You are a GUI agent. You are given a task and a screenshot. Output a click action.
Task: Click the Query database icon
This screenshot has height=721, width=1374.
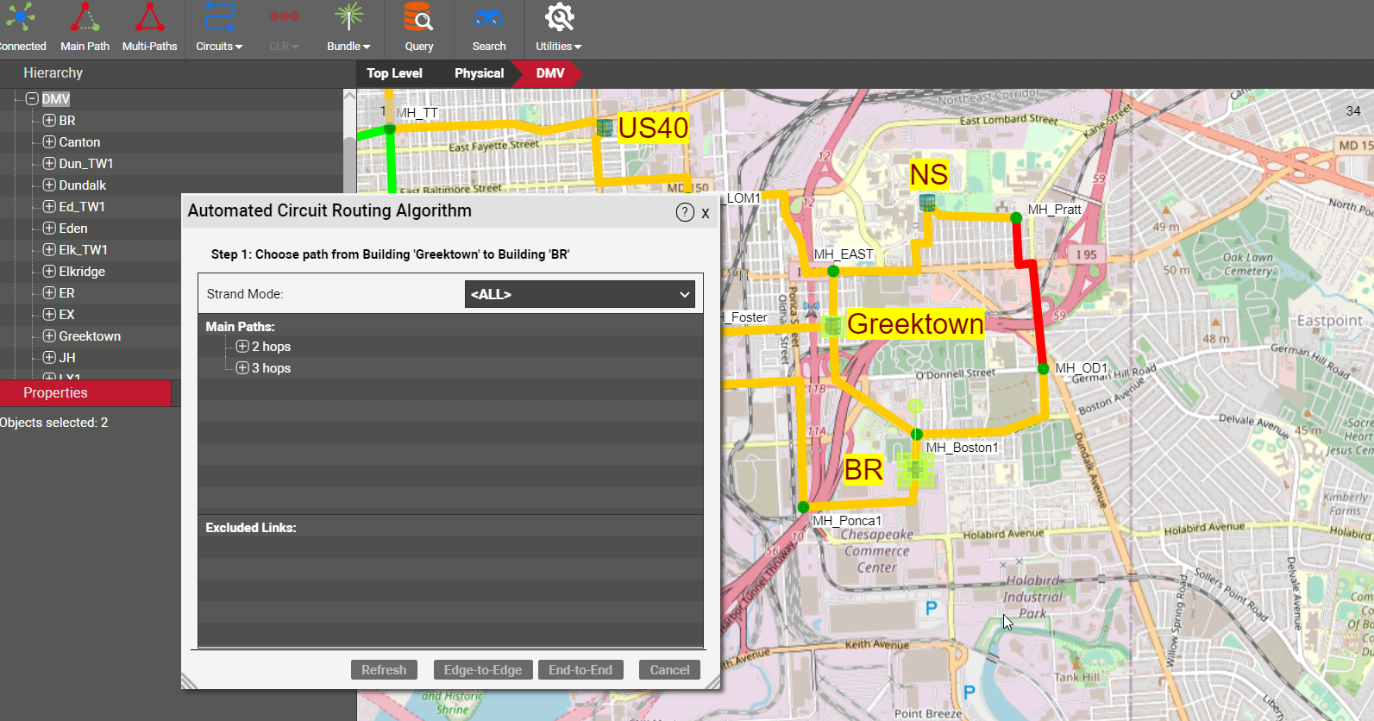(x=418, y=18)
